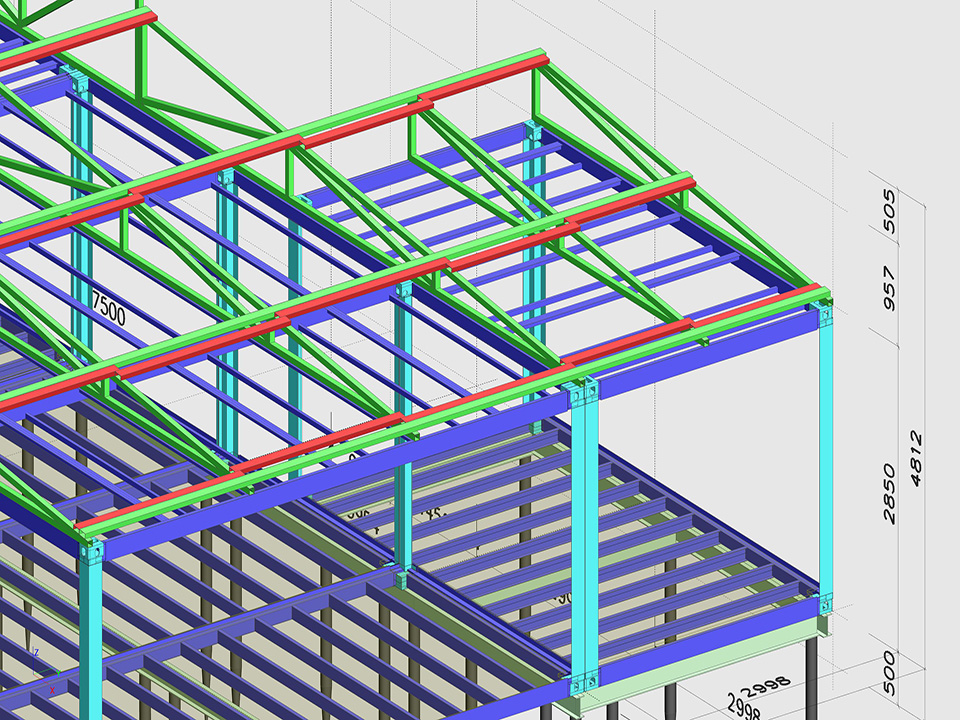Select the 957 dimension text
Screen dimensions: 960x720
[x=890, y=289]
